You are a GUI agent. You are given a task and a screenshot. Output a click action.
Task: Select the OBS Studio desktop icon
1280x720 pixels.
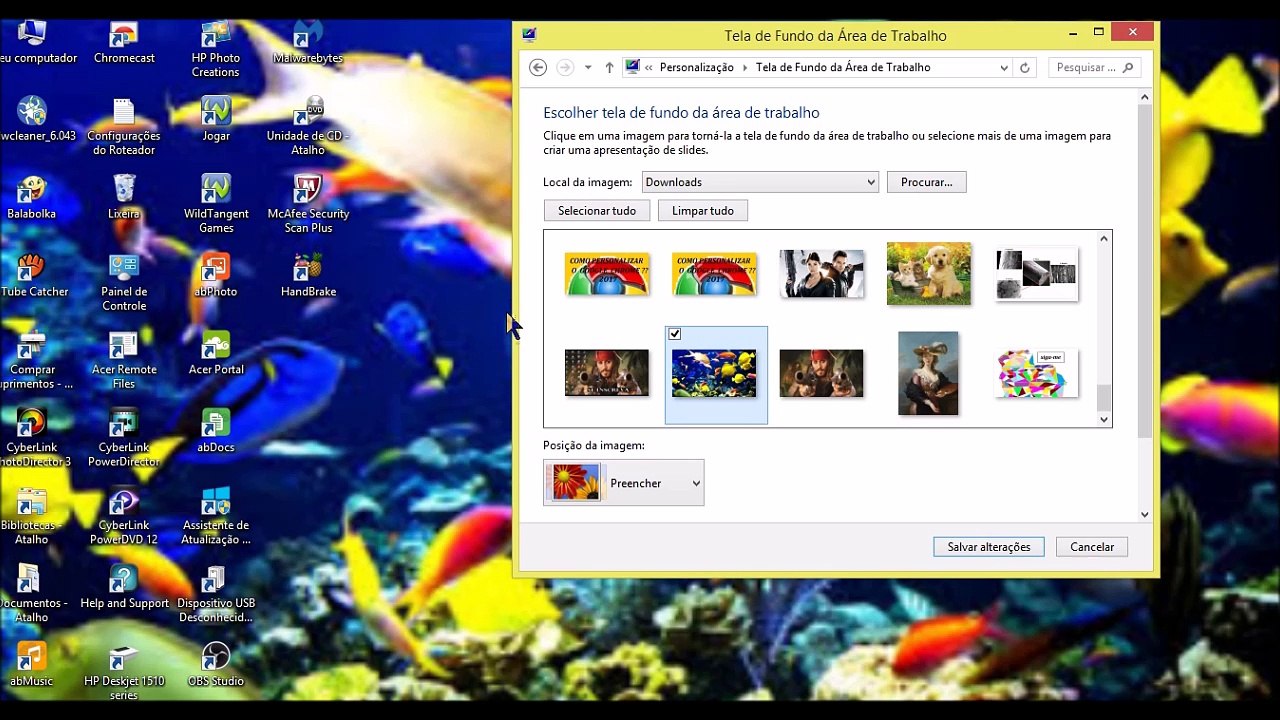tap(216, 666)
